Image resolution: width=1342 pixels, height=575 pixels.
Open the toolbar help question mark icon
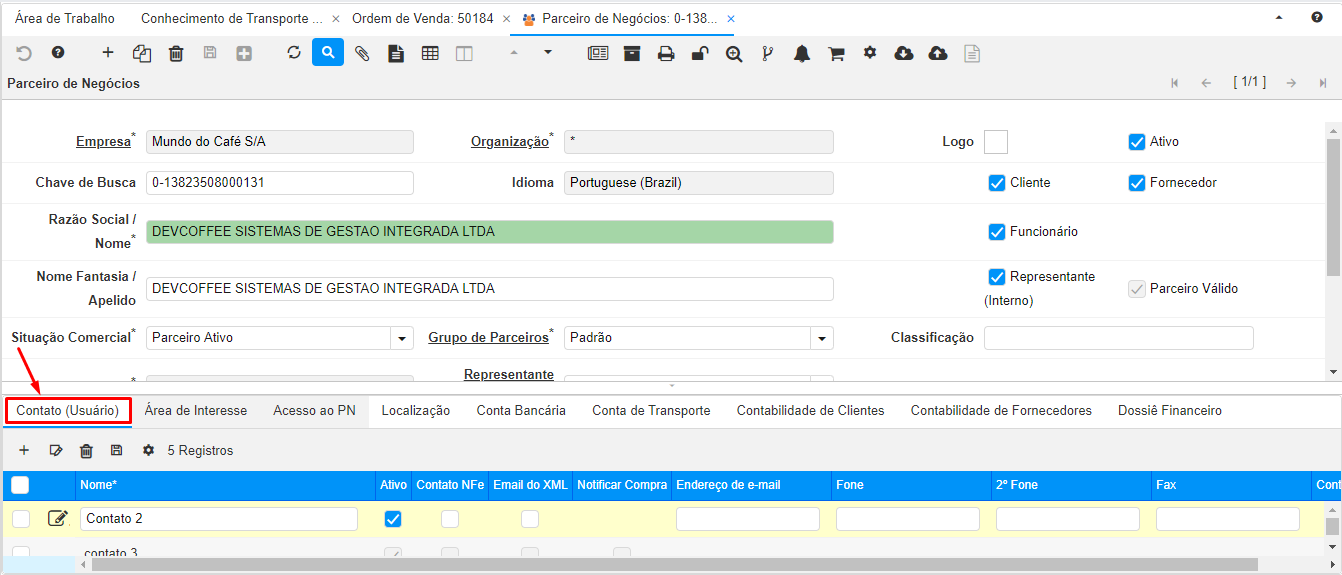click(x=58, y=53)
